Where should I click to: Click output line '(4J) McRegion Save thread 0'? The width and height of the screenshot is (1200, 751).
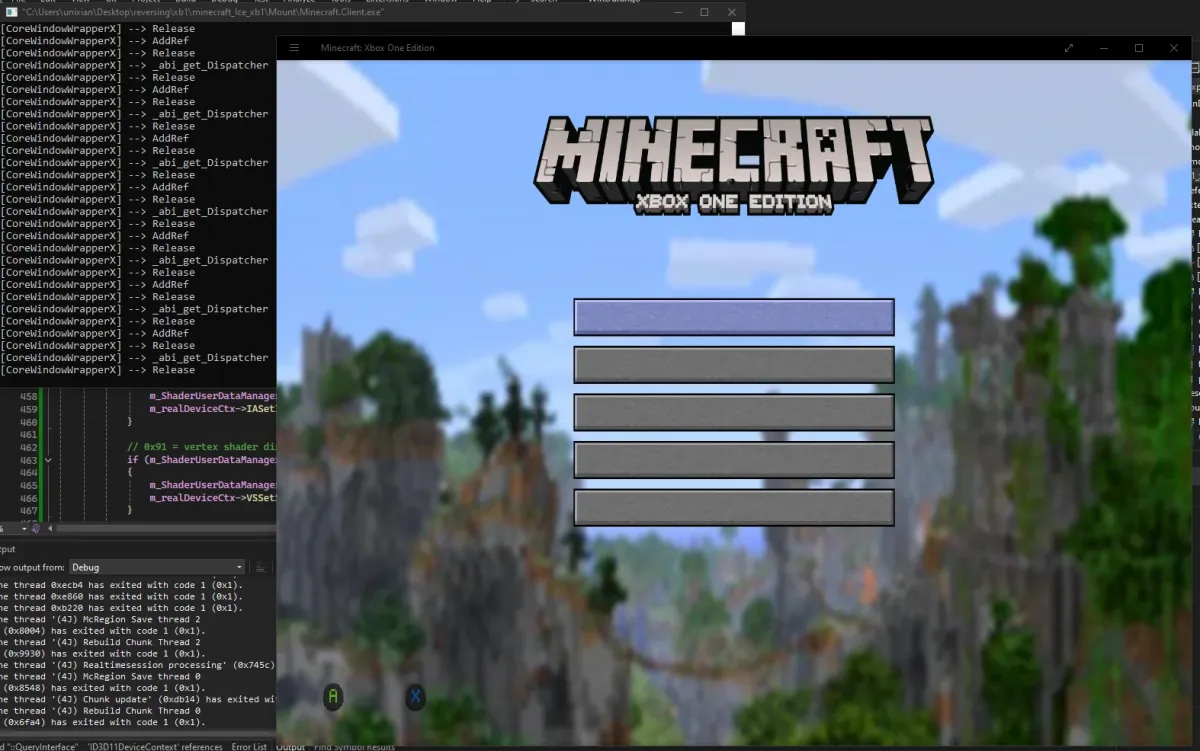[100, 677]
